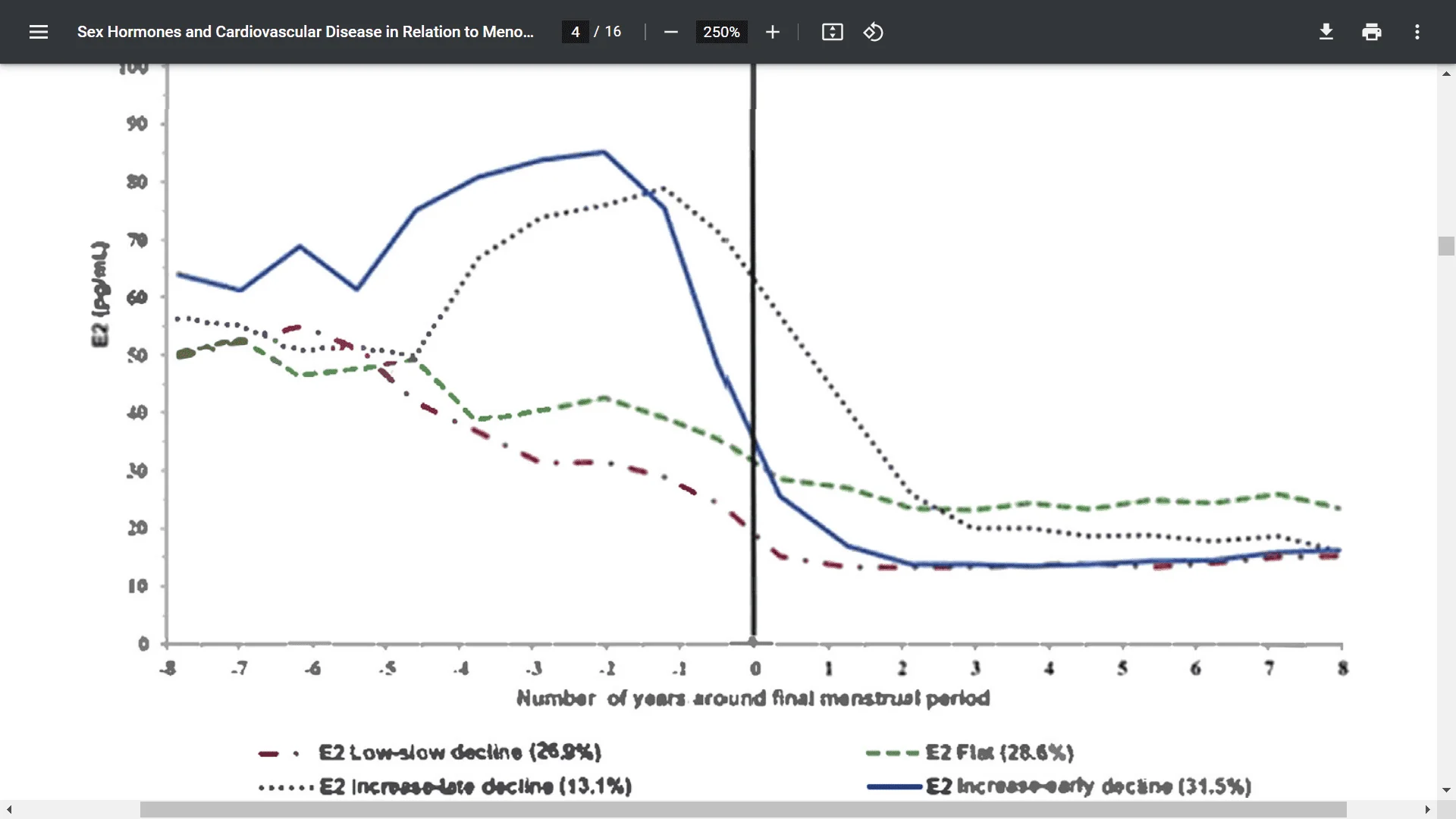Click the x-axis title 'Number of years around final menstrual period'
Viewport: 1456px width, 819px height.
point(753,698)
